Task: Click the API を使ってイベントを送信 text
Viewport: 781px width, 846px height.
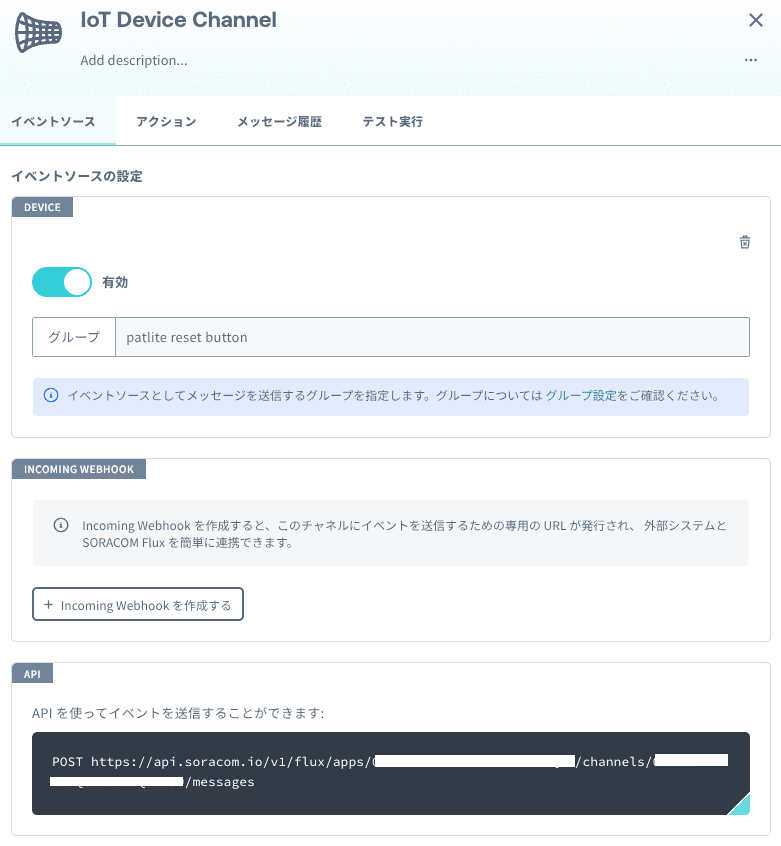Action: [x=178, y=713]
